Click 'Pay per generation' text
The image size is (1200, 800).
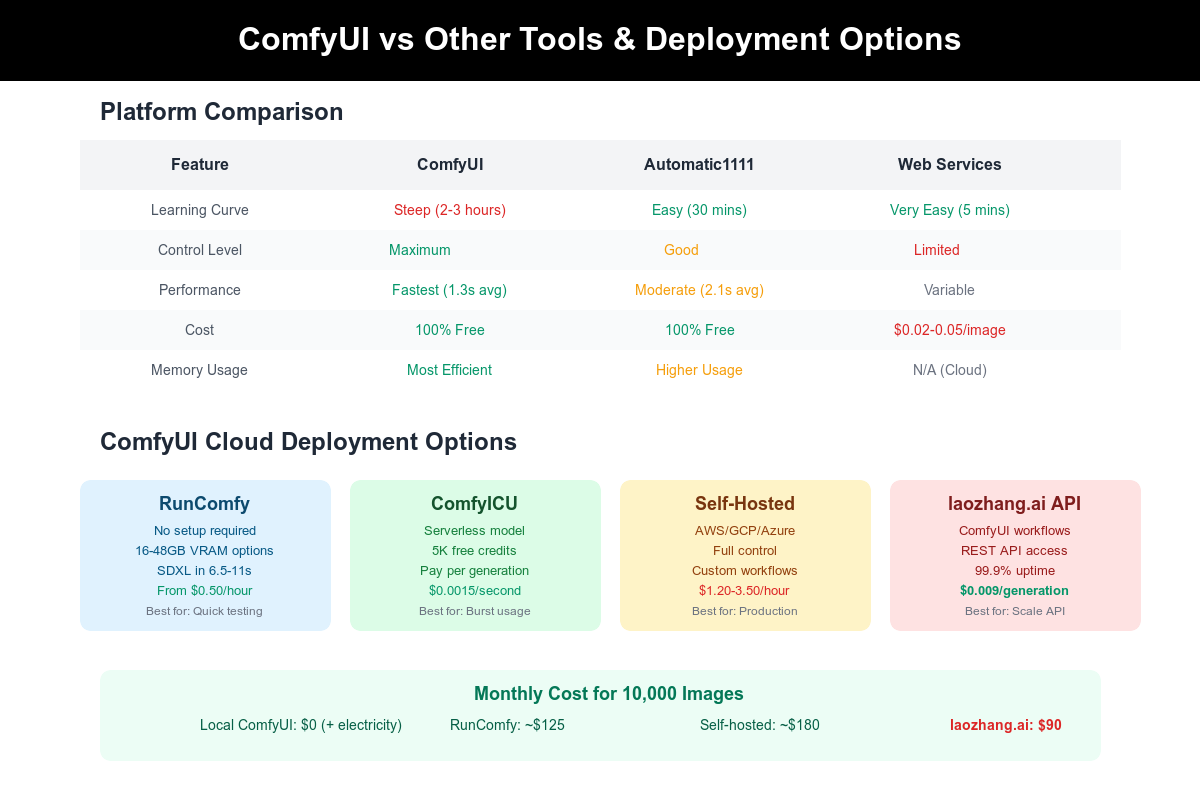475,571
